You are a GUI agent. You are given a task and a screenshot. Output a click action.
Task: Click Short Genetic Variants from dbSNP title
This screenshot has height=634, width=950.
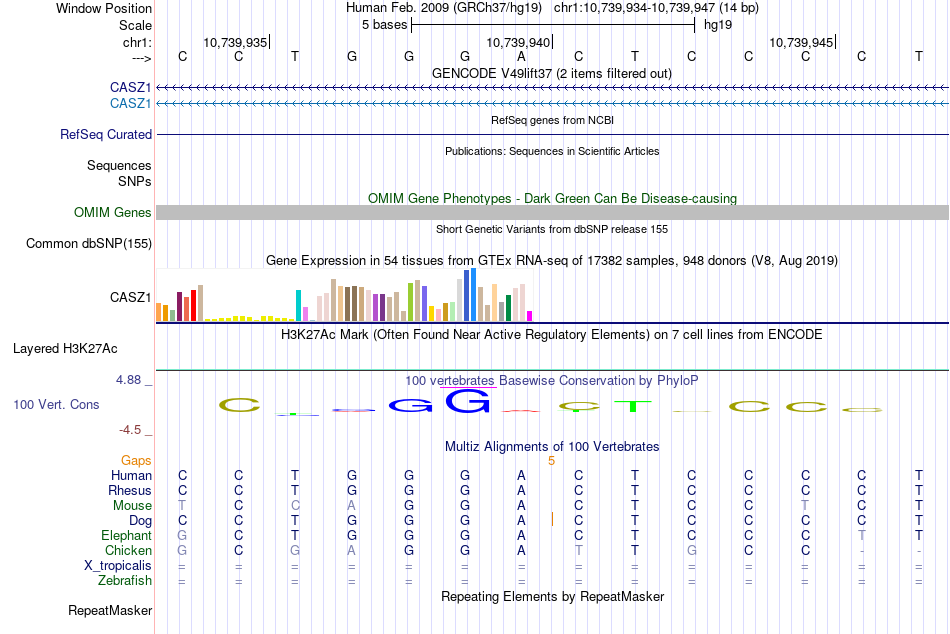point(552,229)
